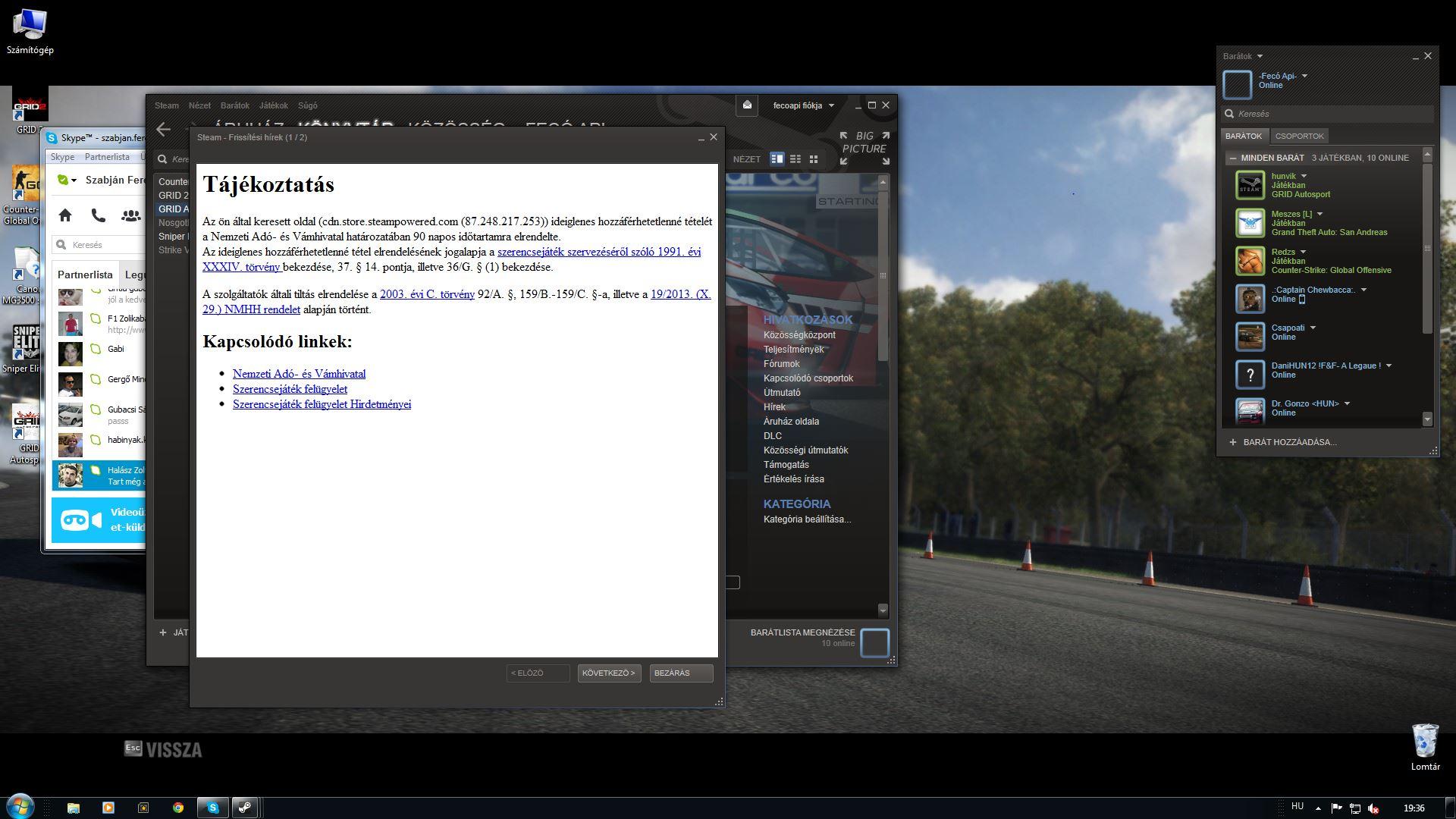Open Számítógép desktop icon
The image size is (1456, 819).
(30, 32)
